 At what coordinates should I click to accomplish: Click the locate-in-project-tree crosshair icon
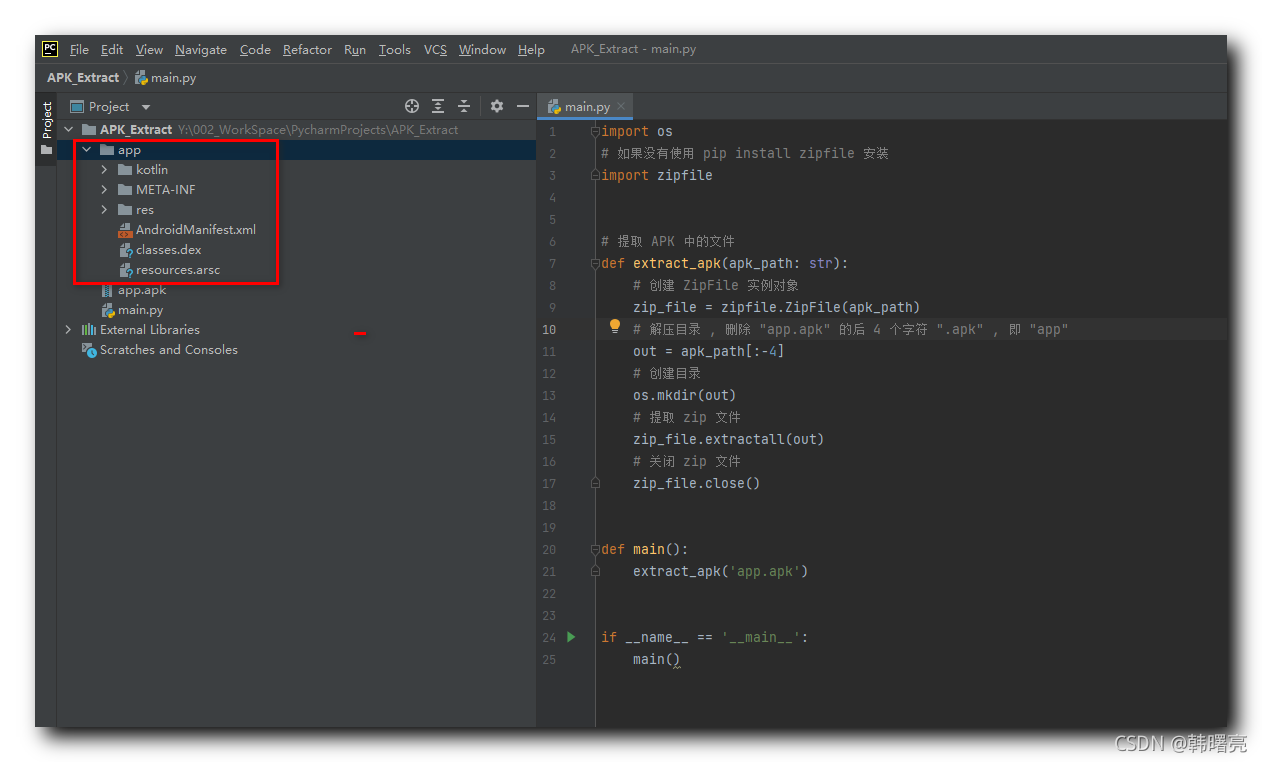coord(412,106)
